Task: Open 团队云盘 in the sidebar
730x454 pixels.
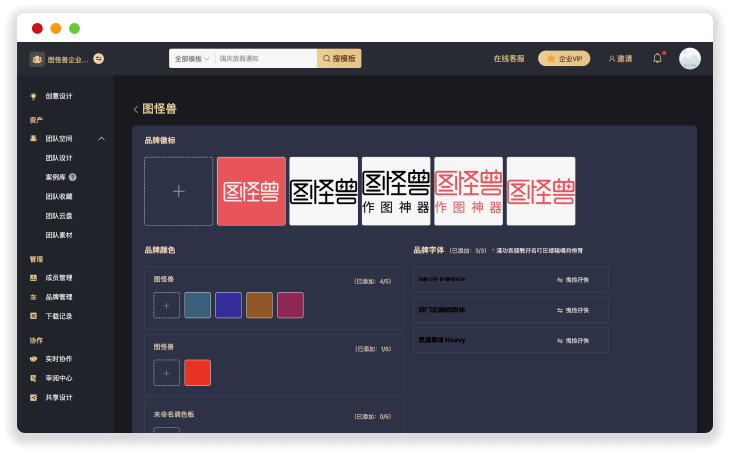Action: [59, 216]
